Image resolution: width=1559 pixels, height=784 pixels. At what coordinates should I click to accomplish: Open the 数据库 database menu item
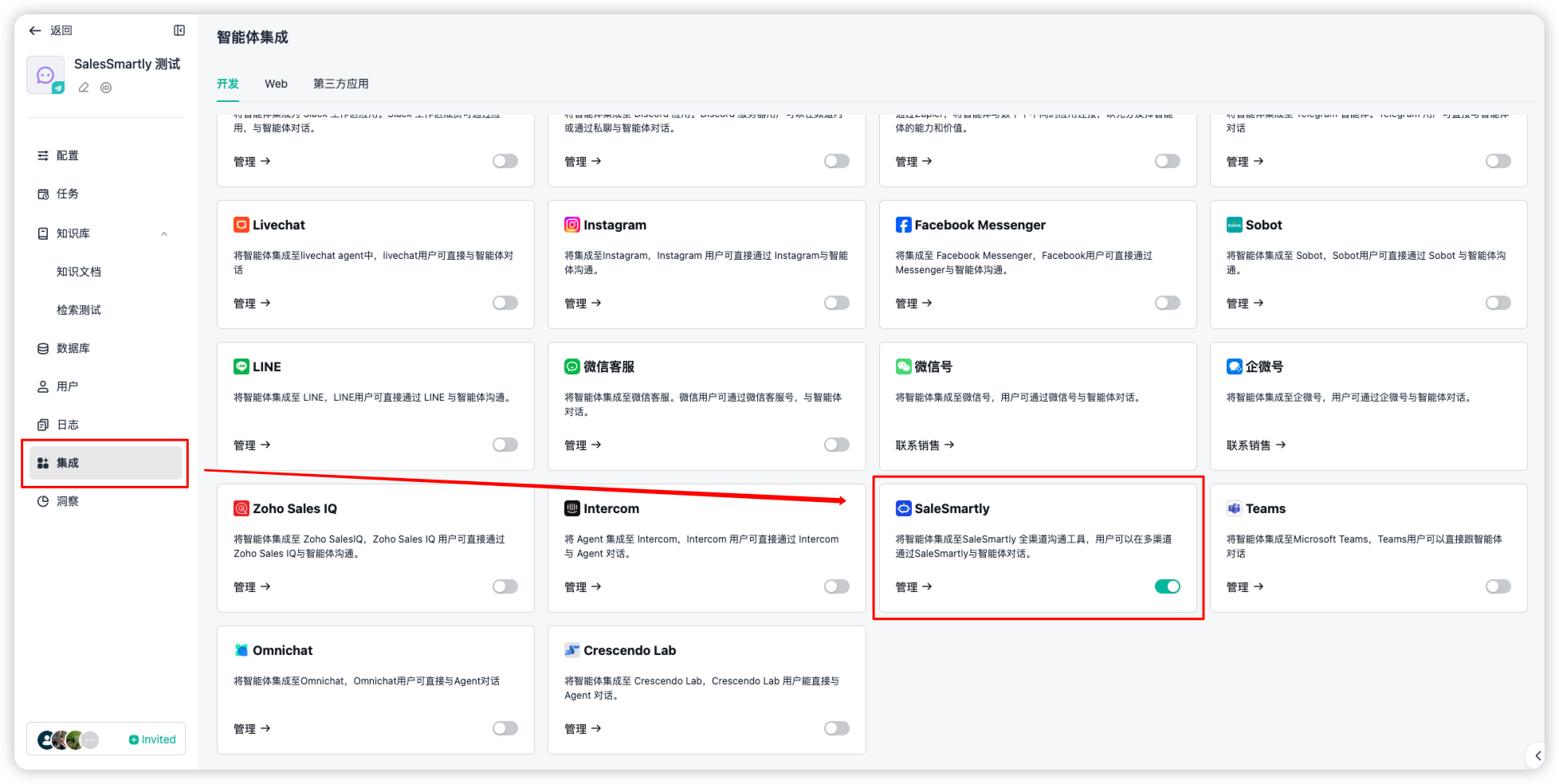click(x=106, y=348)
